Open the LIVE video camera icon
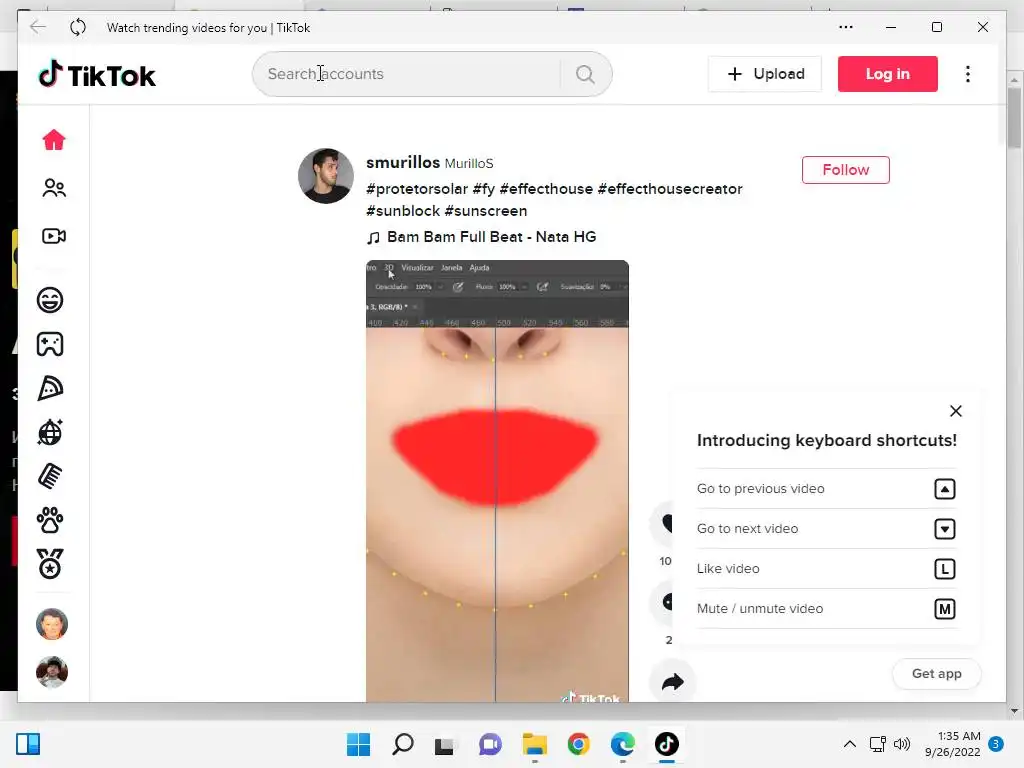 pyautogui.click(x=54, y=236)
